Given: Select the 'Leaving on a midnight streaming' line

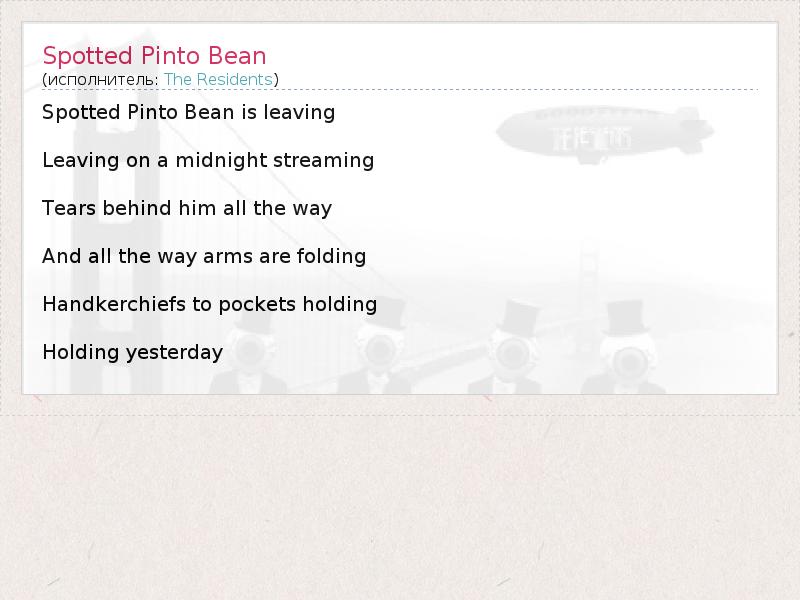Looking at the screenshot, I should click(x=208, y=160).
